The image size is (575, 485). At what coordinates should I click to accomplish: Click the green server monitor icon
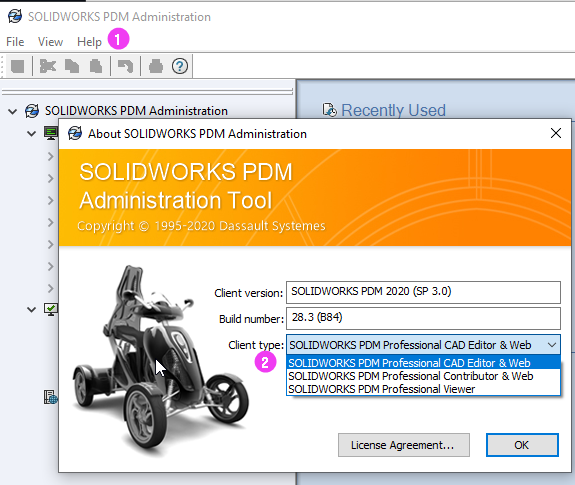point(51,133)
